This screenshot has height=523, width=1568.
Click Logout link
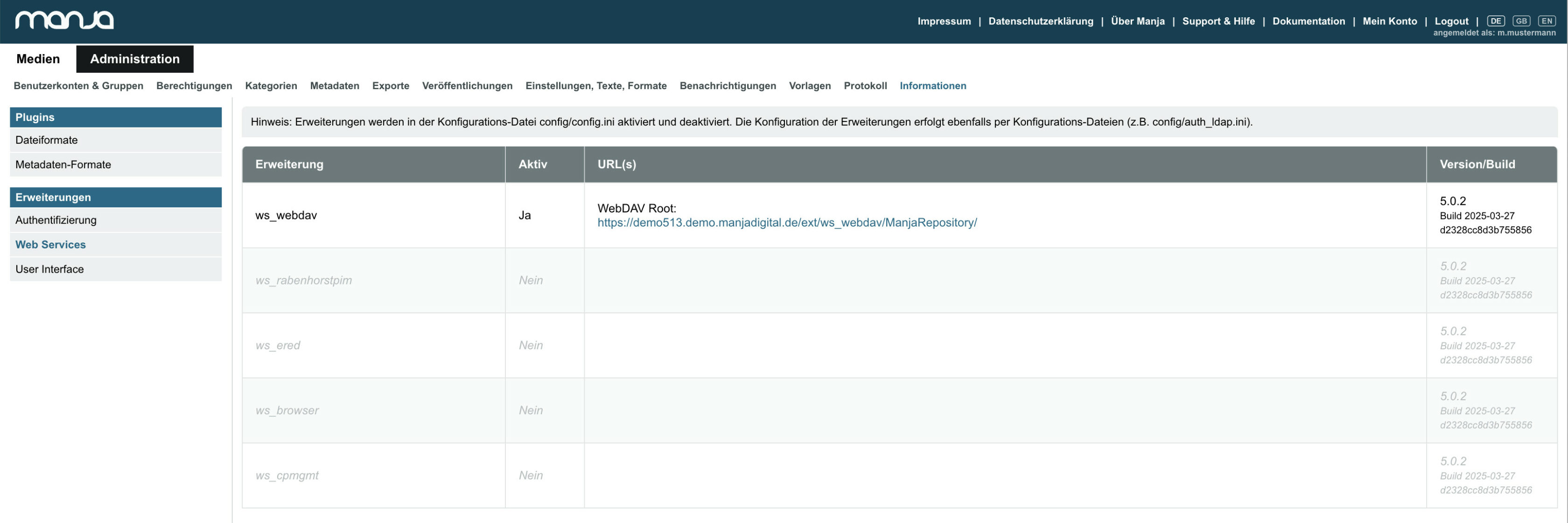(x=1451, y=21)
